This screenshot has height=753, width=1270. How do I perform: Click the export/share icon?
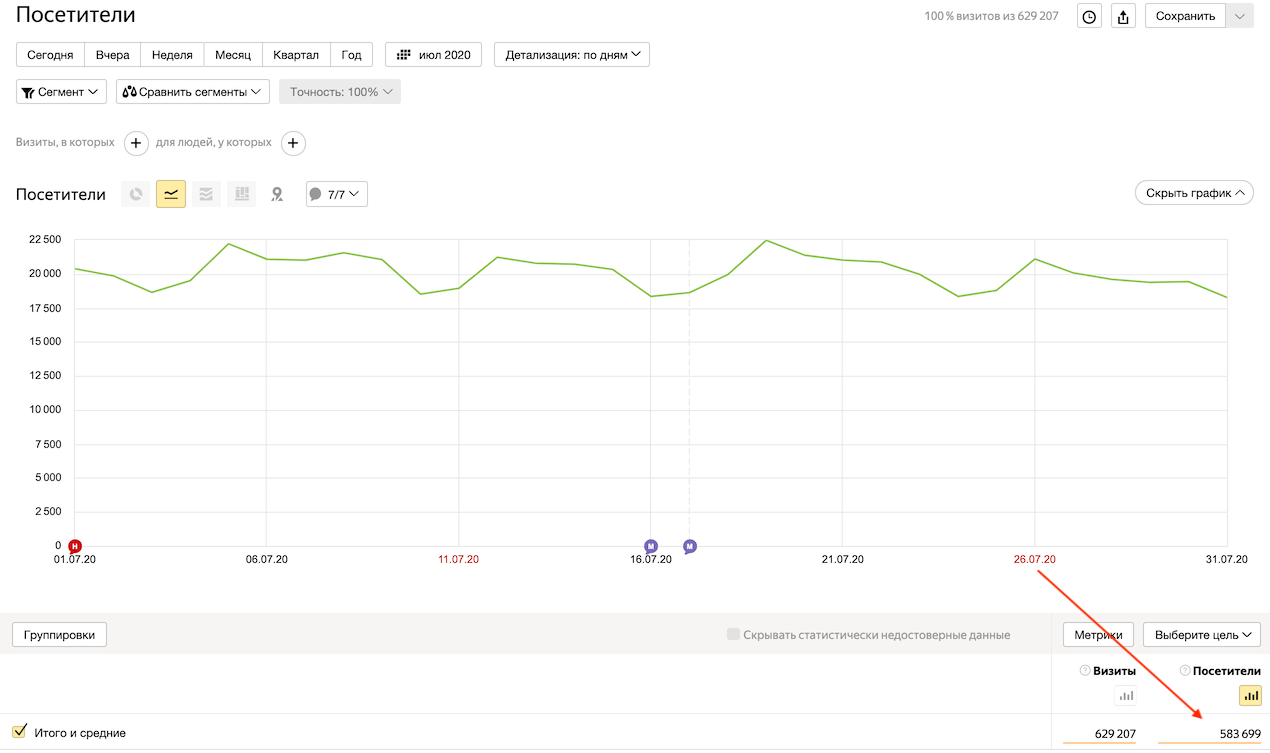1123,16
